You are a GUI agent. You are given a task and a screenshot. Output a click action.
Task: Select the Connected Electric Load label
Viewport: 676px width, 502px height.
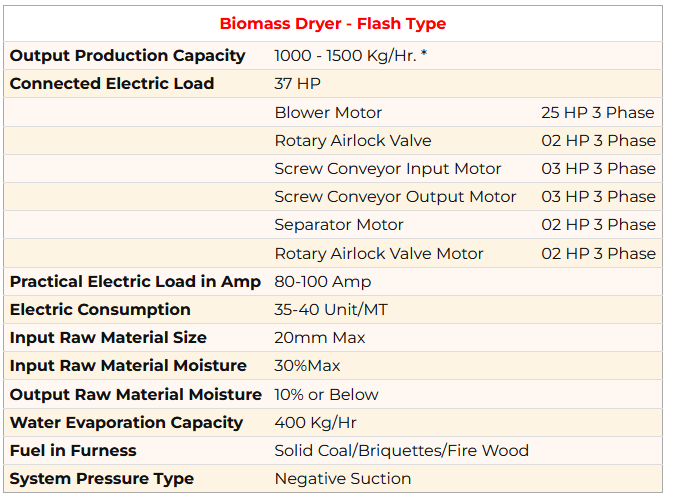(112, 84)
